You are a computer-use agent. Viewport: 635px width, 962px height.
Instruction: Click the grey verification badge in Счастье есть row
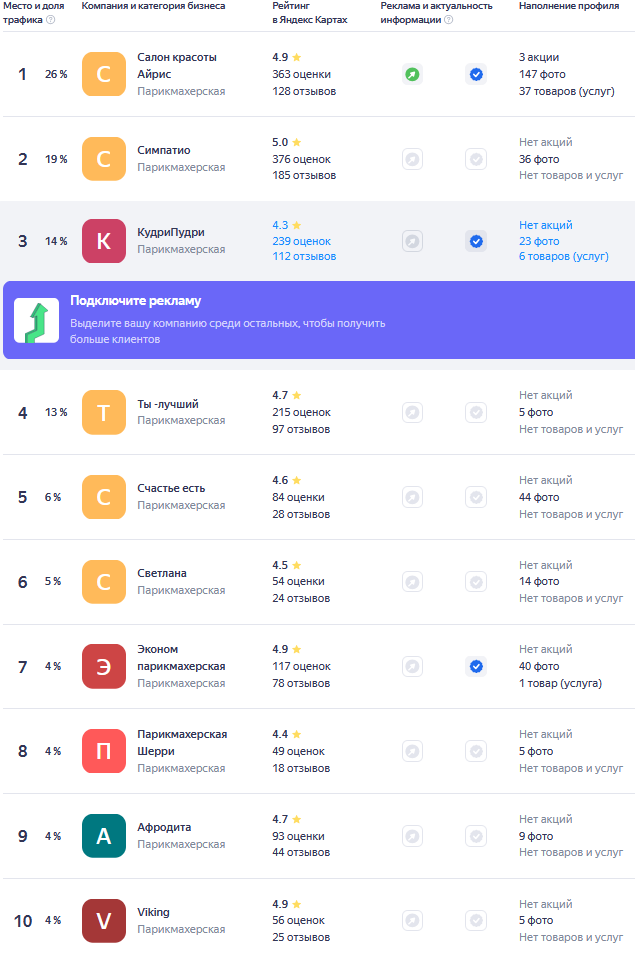point(476,497)
